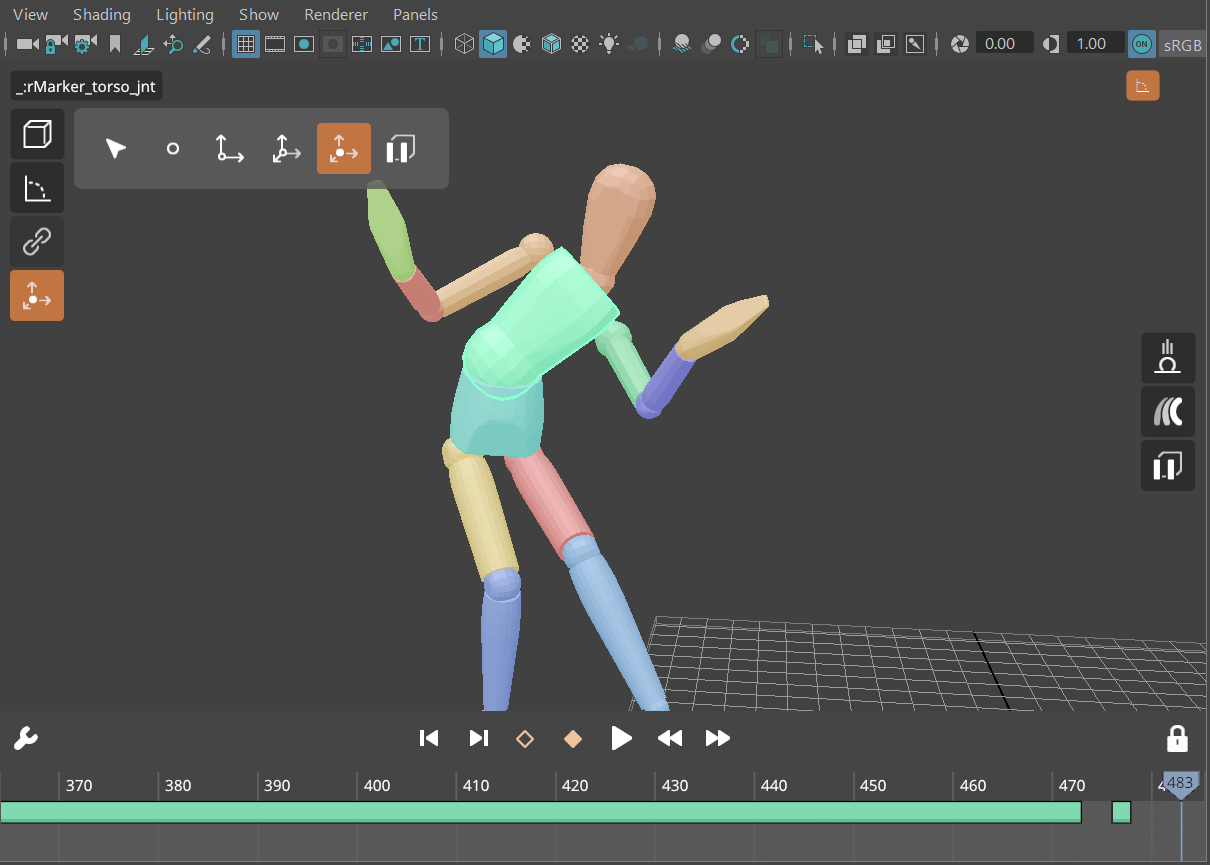Open the Shading menu
The width and height of the screenshot is (1210, 865).
[x=101, y=15]
